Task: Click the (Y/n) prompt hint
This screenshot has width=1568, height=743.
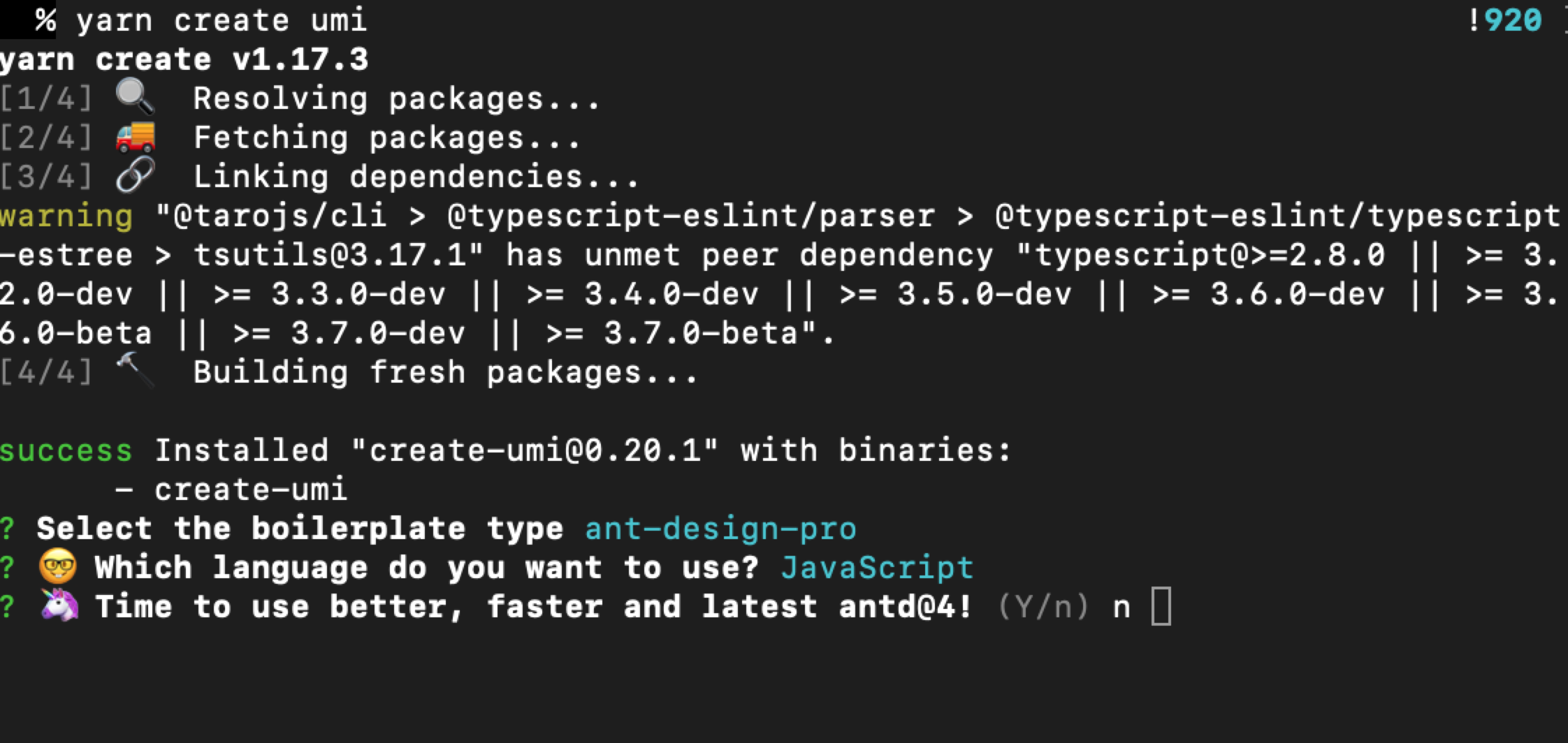Action: click(1043, 606)
